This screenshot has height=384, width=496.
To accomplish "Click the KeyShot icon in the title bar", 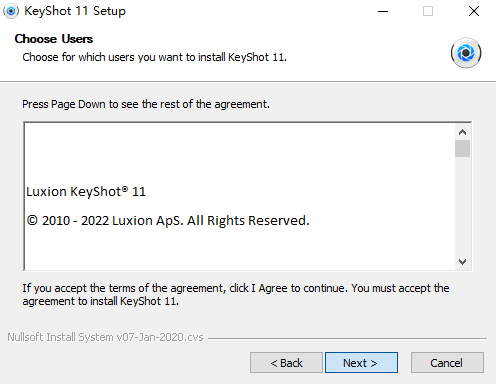I will [x=11, y=11].
